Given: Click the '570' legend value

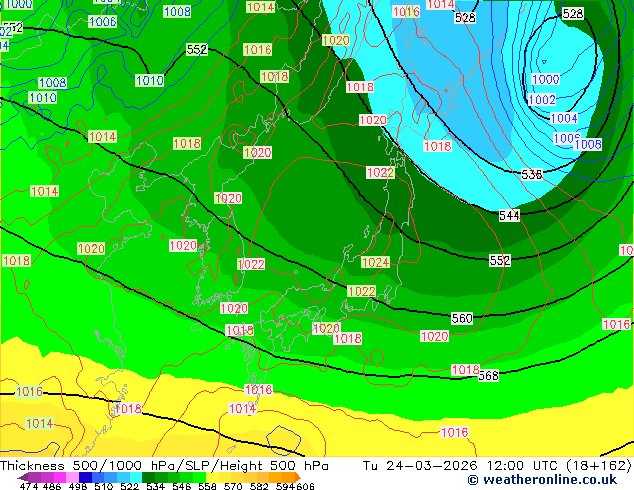Looking at the screenshot, I should click(233, 486).
